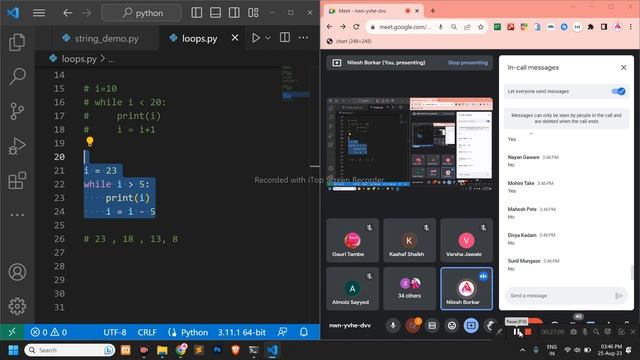Toggle bottom panel layout icon
Image resolution: width=640 pixels, height=360 pixels.
pyautogui.click(x=216, y=13)
